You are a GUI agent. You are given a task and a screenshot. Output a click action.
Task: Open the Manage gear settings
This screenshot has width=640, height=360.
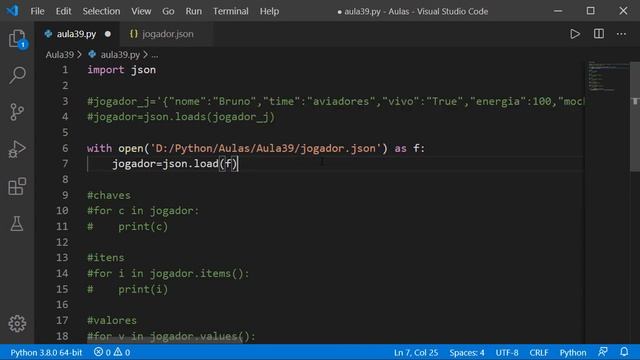click(17, 323)
